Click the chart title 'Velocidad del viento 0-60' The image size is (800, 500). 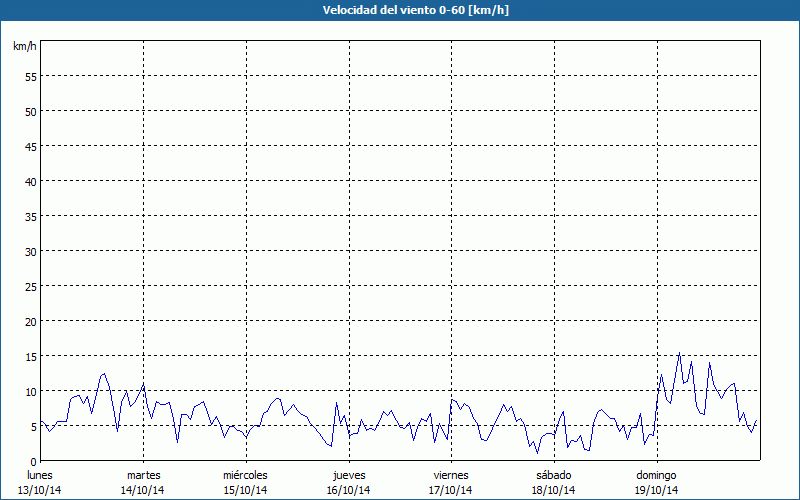click(400, 10)
